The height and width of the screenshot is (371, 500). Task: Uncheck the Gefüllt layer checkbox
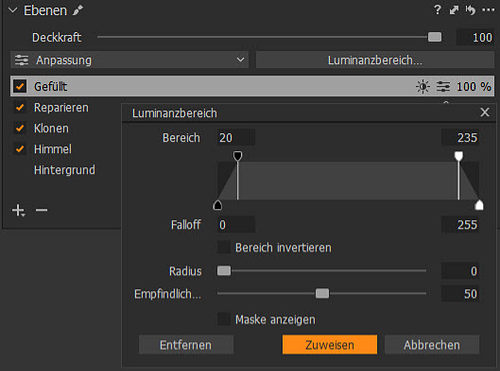tap(20, 86)
